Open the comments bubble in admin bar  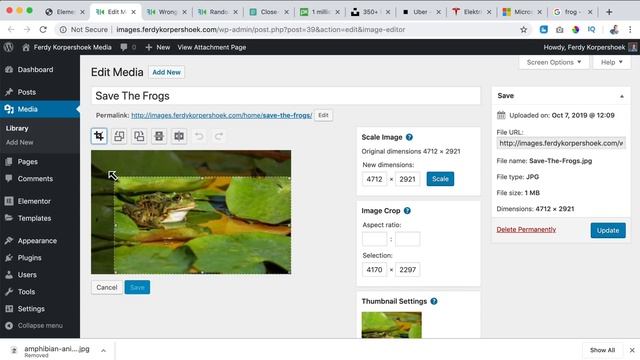pos(128,47)
